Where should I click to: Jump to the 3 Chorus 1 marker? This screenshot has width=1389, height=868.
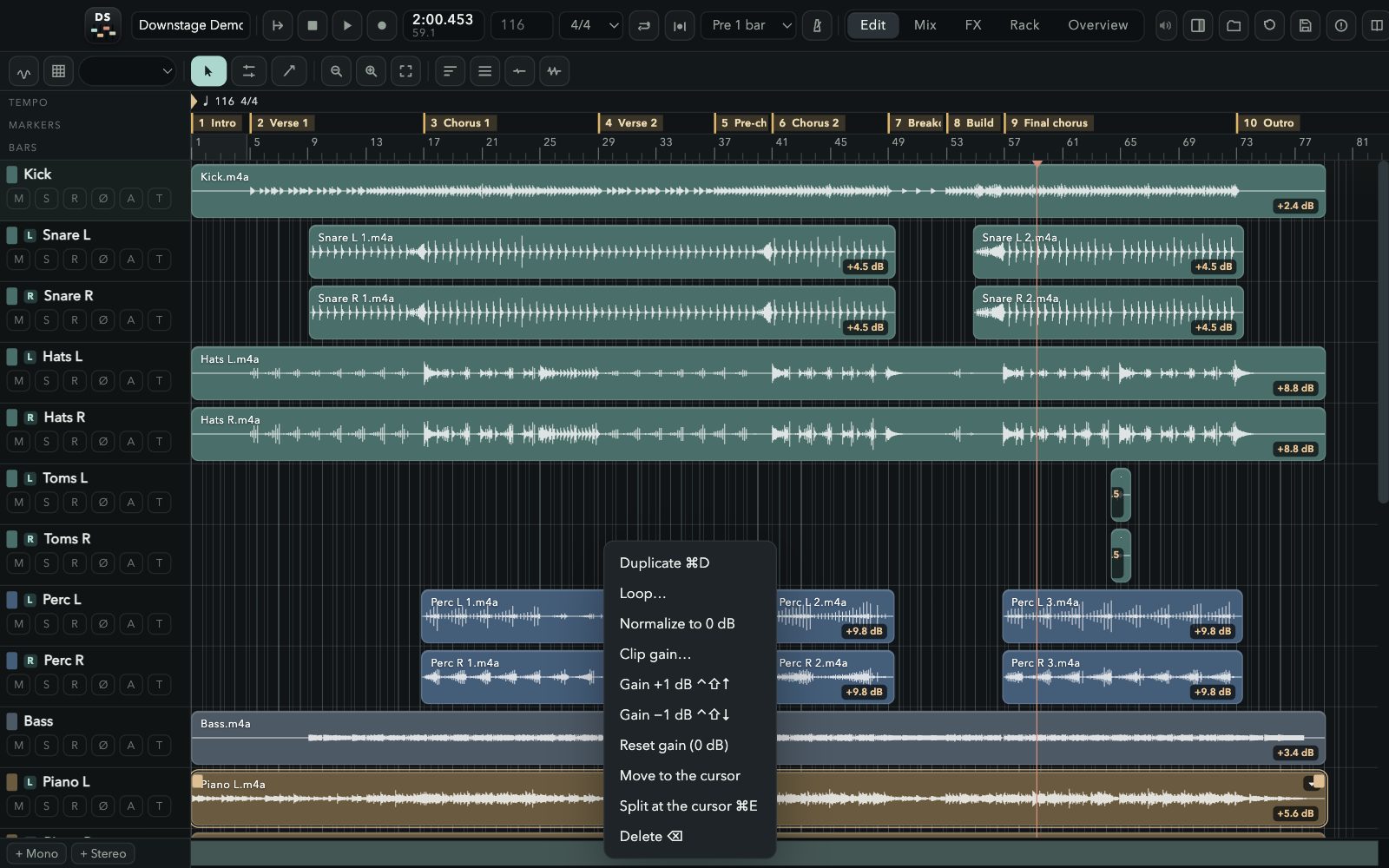click(x=460, y=122)
